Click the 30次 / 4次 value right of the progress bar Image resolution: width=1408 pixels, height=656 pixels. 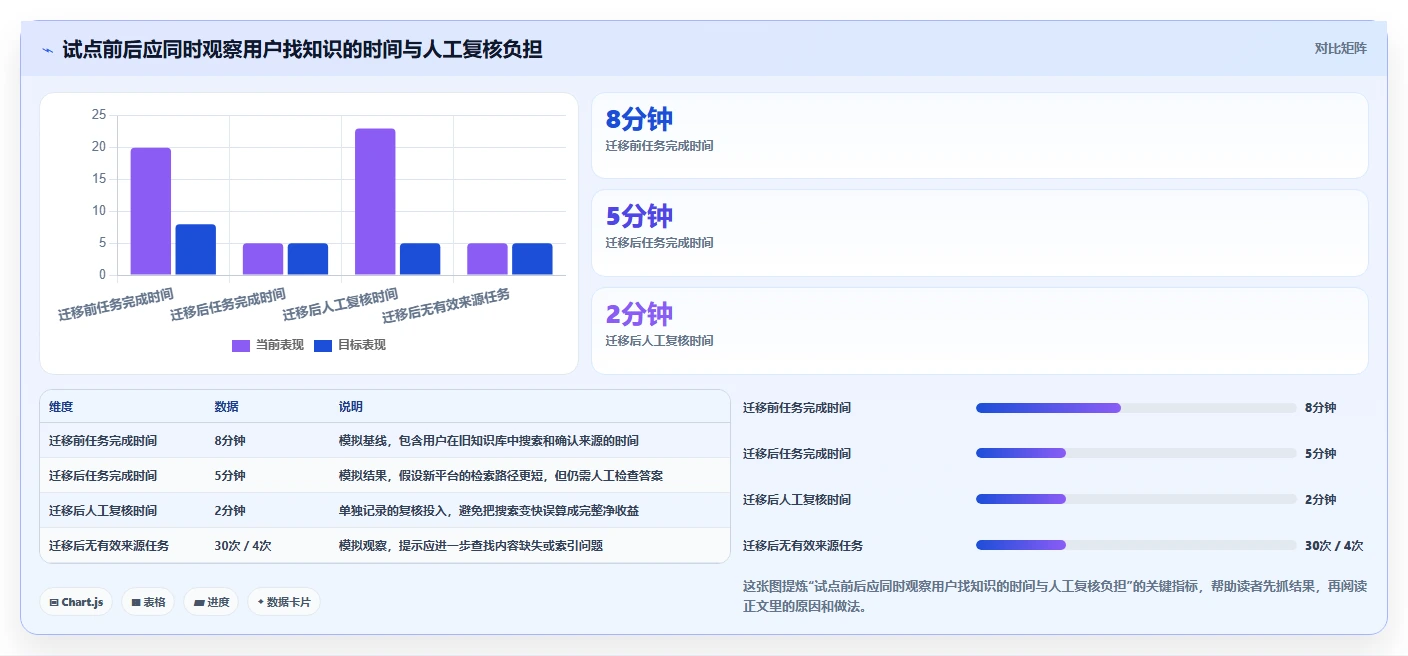[x=1334, y=546]
